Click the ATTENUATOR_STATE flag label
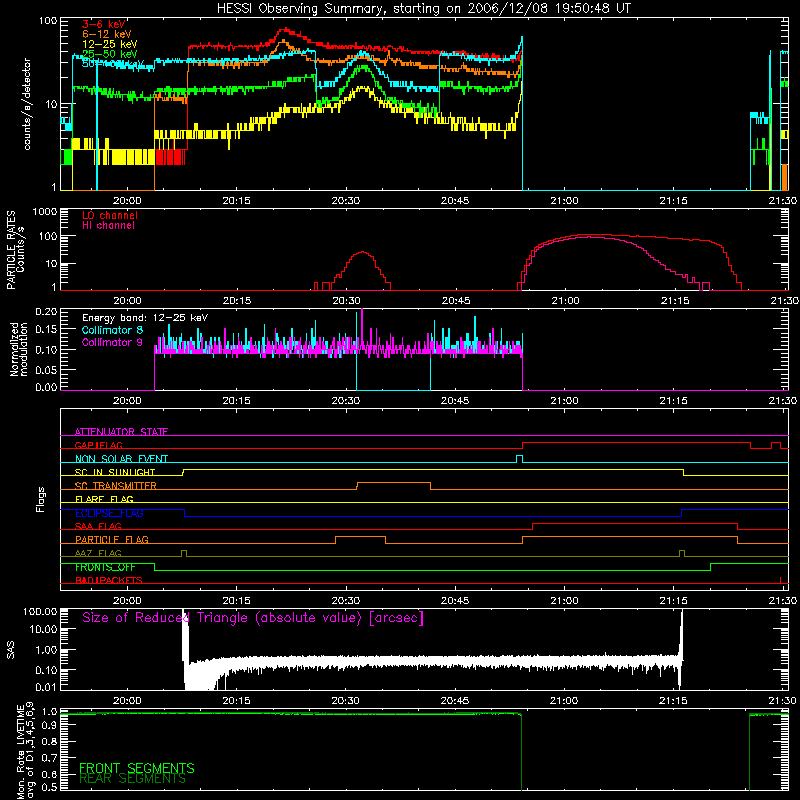Screen dimensions: 800x800 (121, 432)
